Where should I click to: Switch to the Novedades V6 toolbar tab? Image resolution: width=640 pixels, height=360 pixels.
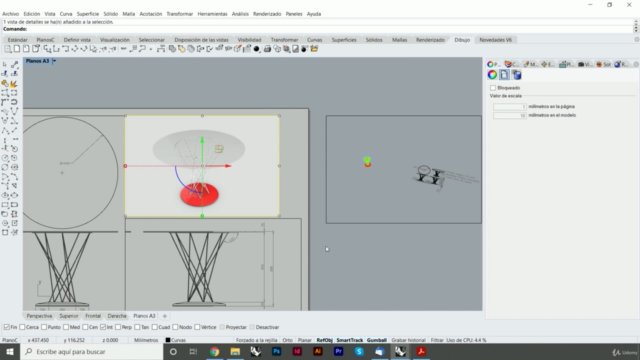[495, 40]
